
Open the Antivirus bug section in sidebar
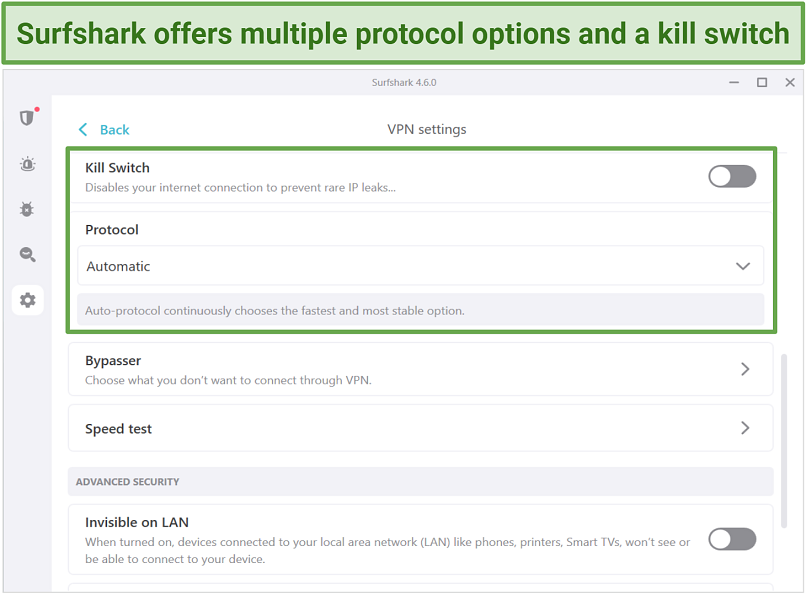coord(27,209)
